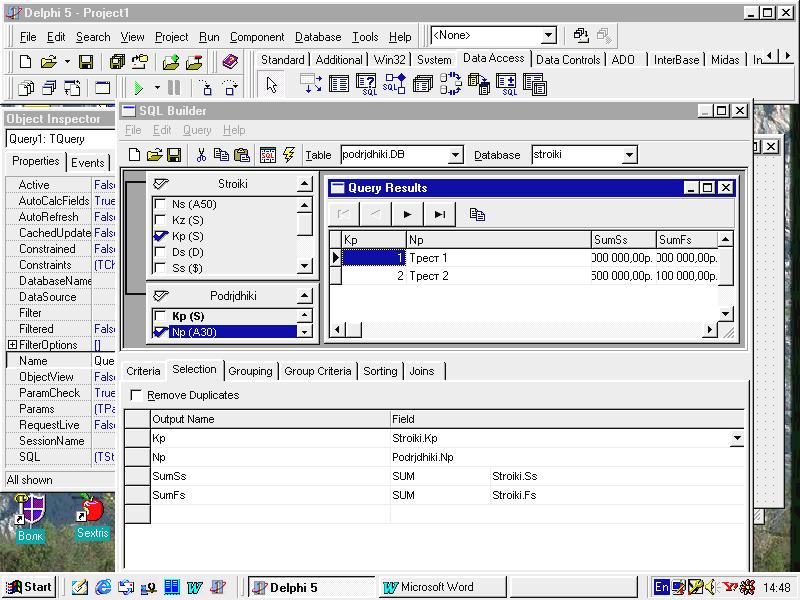Check the Kz (S) field in Stroiki
This screenshot has width=800, height=600.
[x=160, y=220]
